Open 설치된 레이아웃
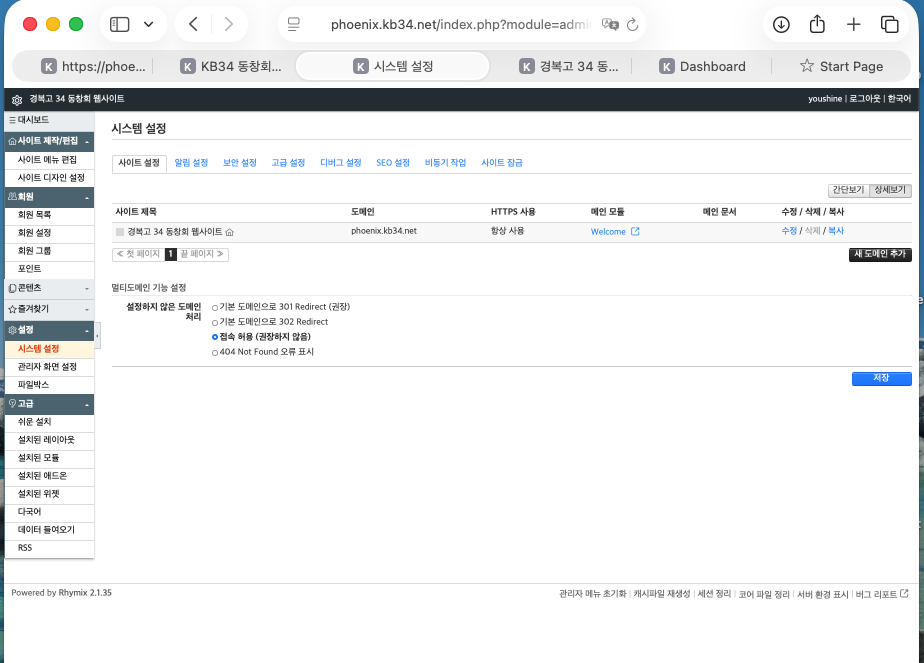This screenshot has width=924, height=663. pyautogui.click(x=49, y=440)
